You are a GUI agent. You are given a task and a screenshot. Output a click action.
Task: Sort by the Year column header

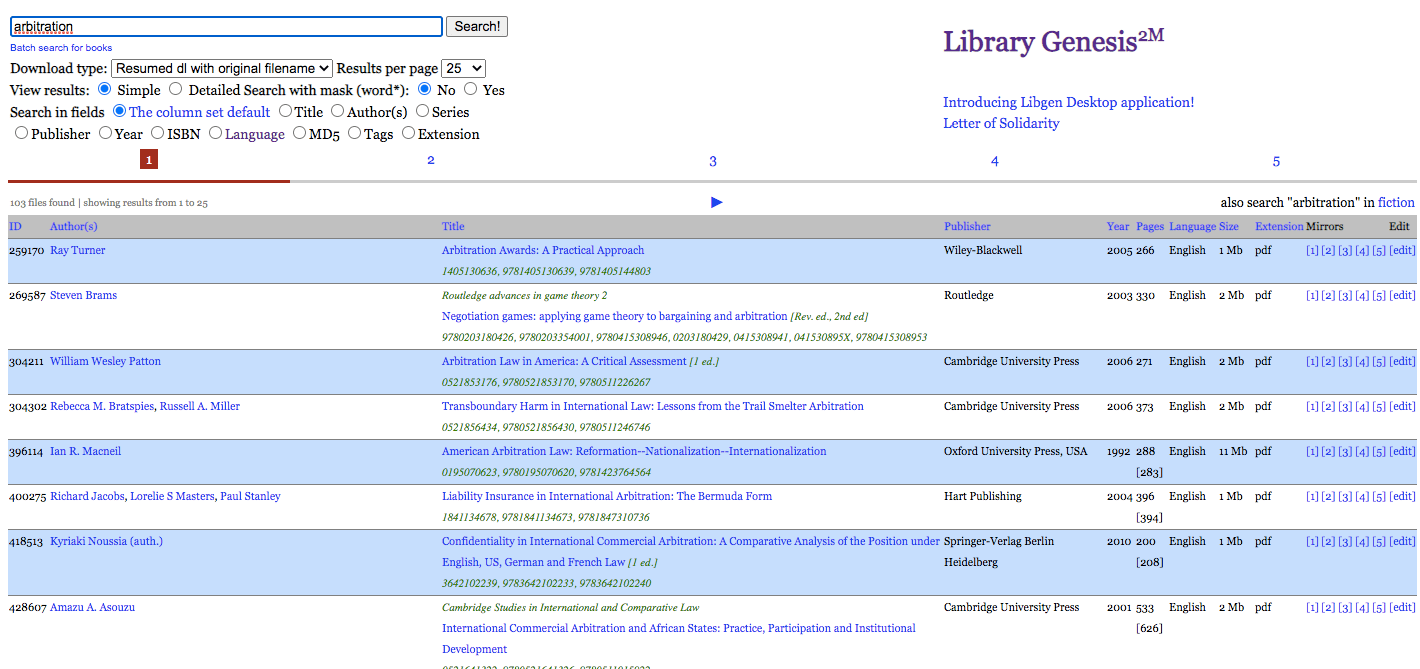coord(1118,226)
